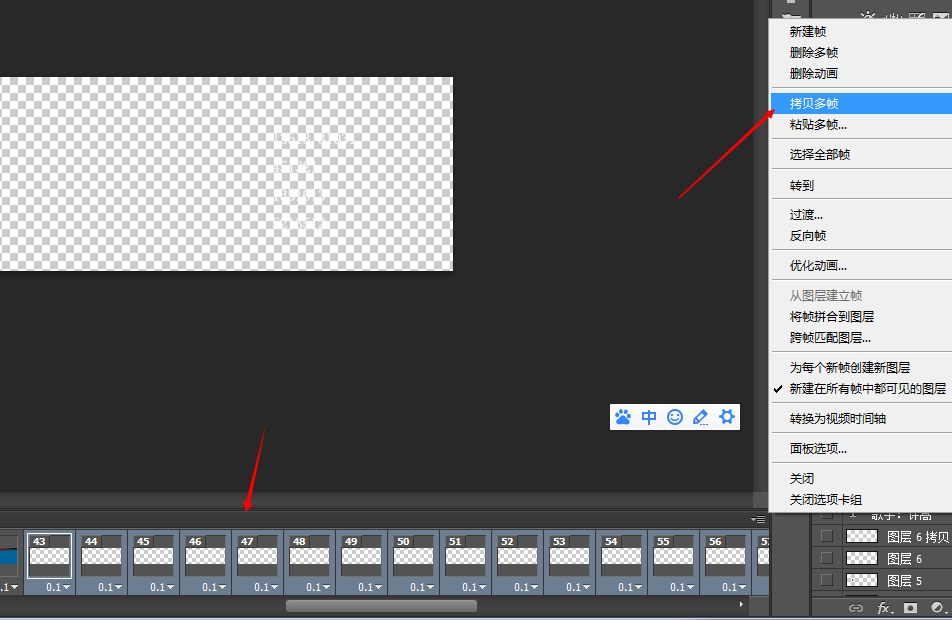Choose 新建帧 from the menu
952x620 pixels.
[862, 32]
